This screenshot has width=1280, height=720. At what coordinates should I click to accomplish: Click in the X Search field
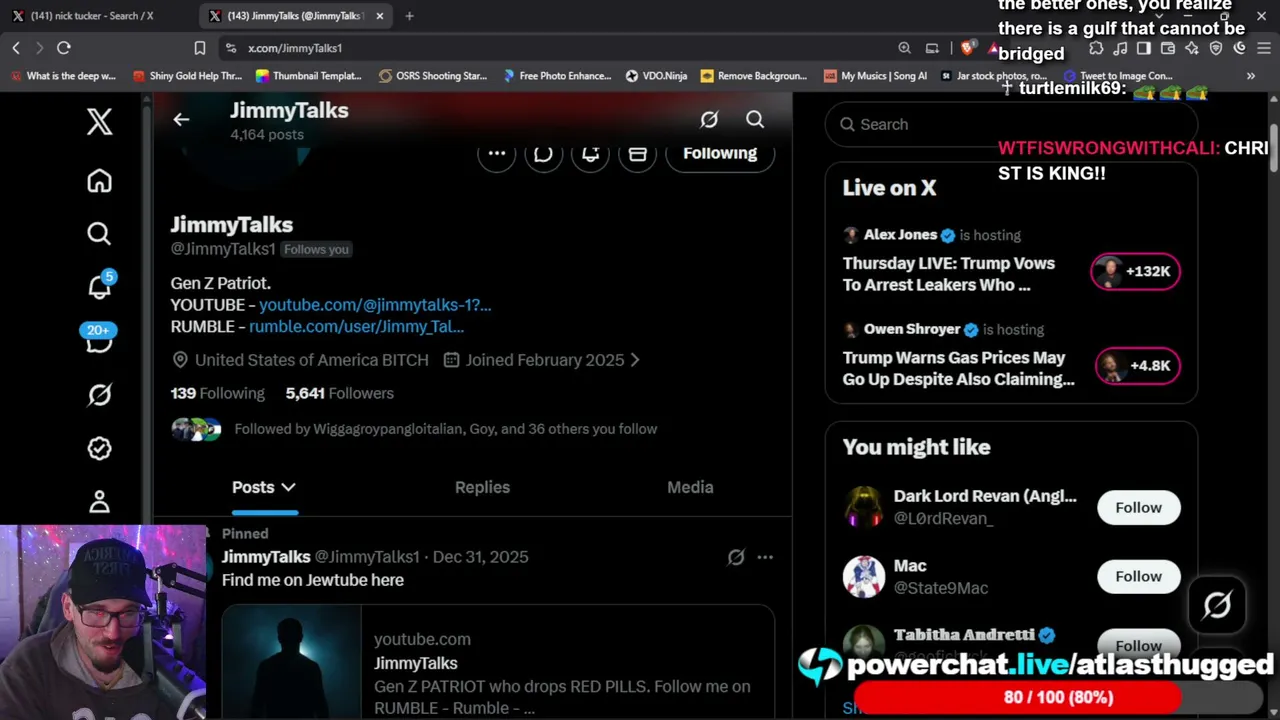click(1011, 124)
